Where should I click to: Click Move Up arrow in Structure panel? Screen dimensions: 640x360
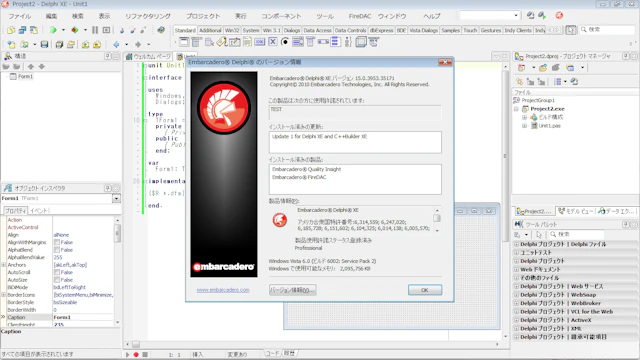click(31, 67)
